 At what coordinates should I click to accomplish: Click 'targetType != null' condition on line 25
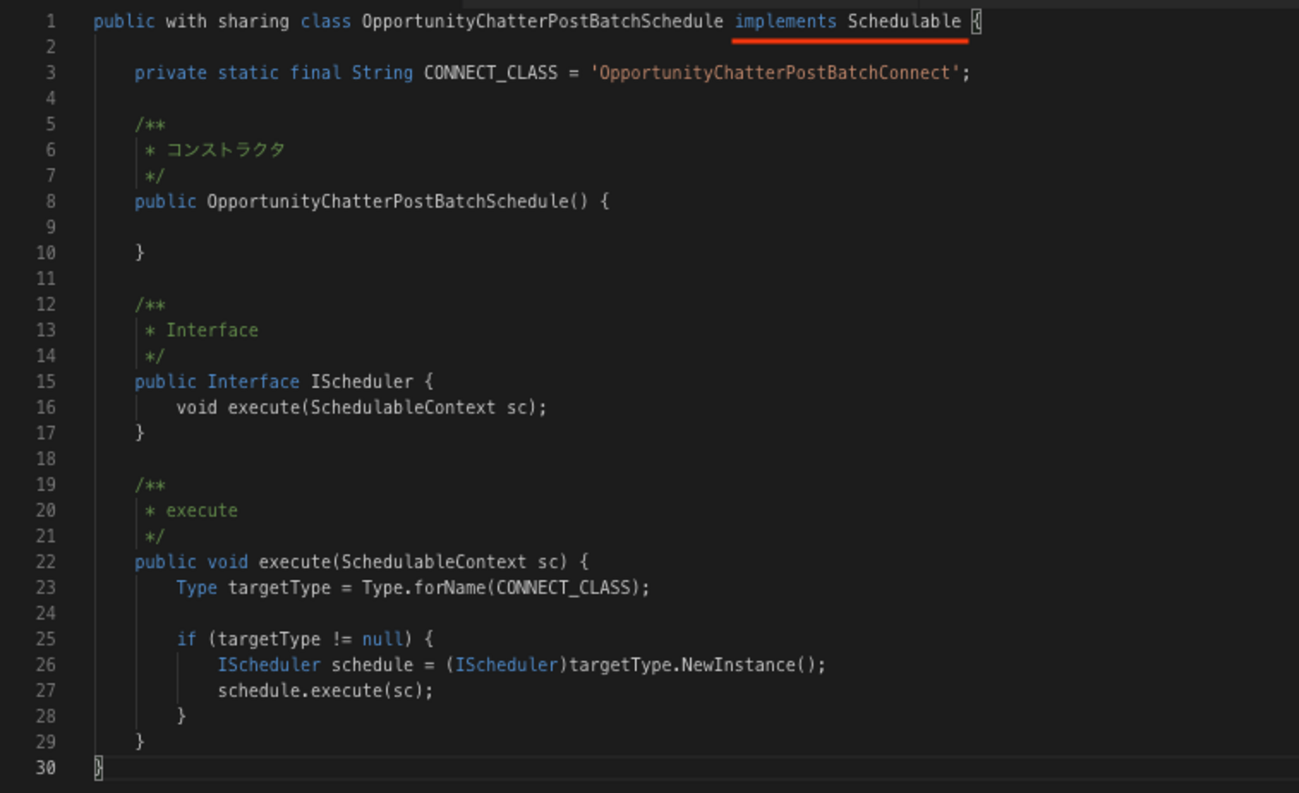click(x=311, y=639)
